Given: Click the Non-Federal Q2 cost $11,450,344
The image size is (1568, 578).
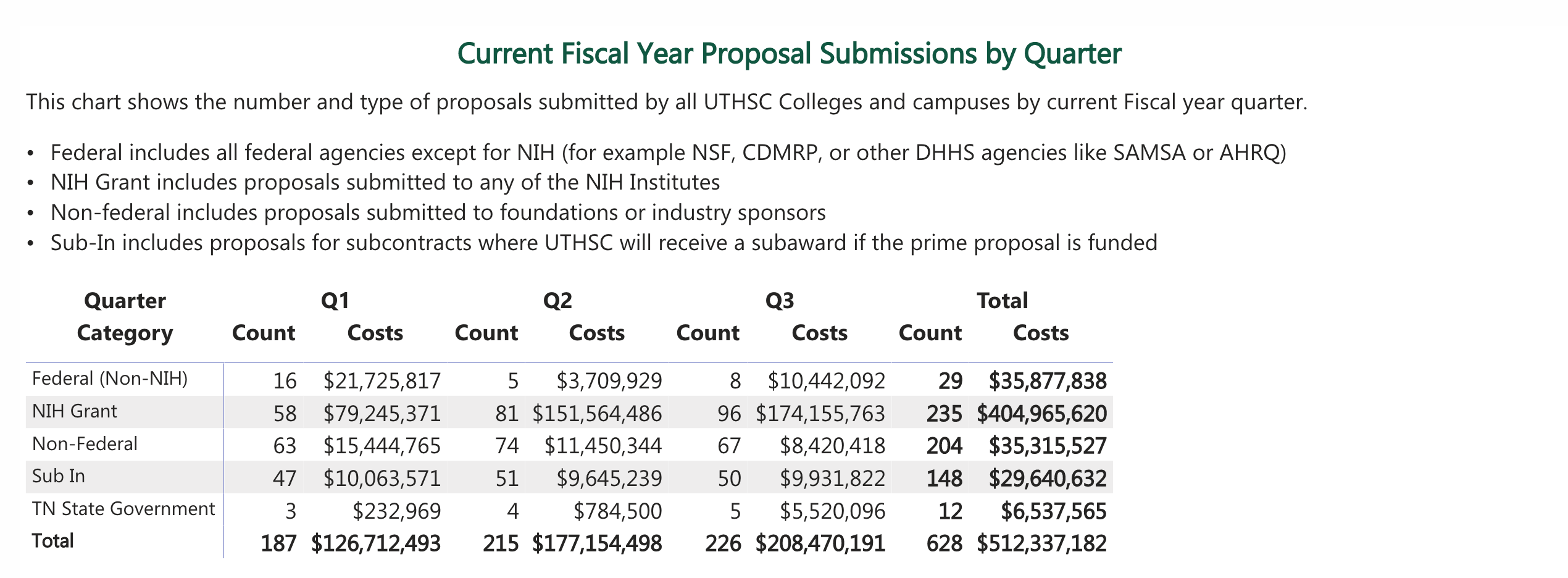Looking at the screenshot, I should pyautogui.click(x=603, y=446).
